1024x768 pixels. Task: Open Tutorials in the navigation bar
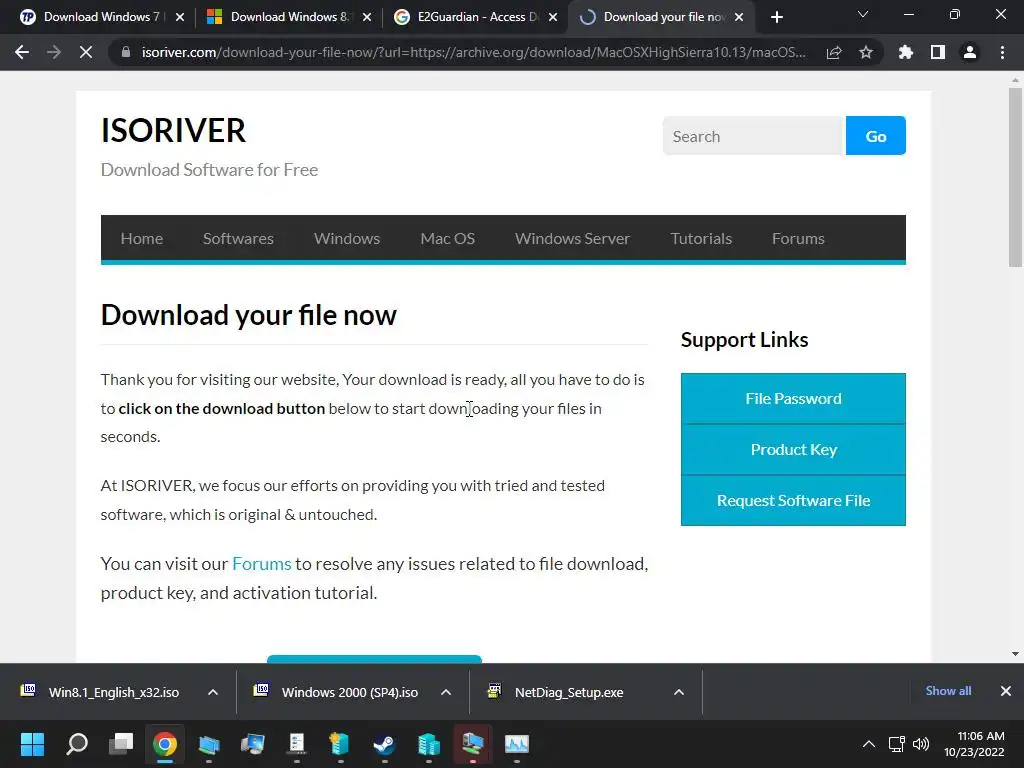(701, 238)
